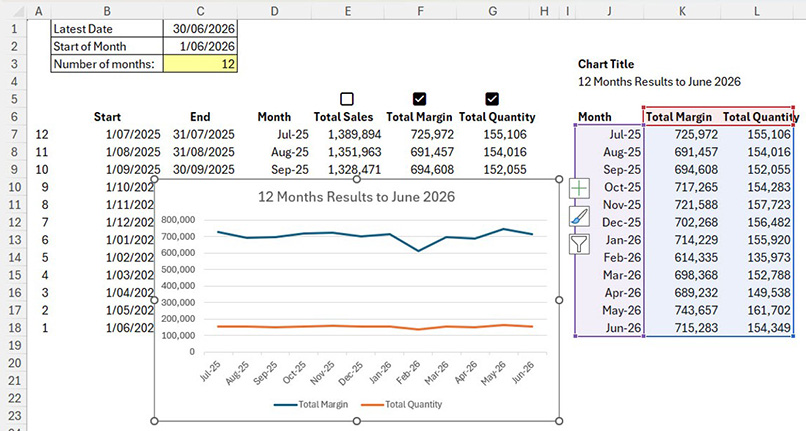Click the cell reading 12 Months Results to June 2026

tap(660, 81)
